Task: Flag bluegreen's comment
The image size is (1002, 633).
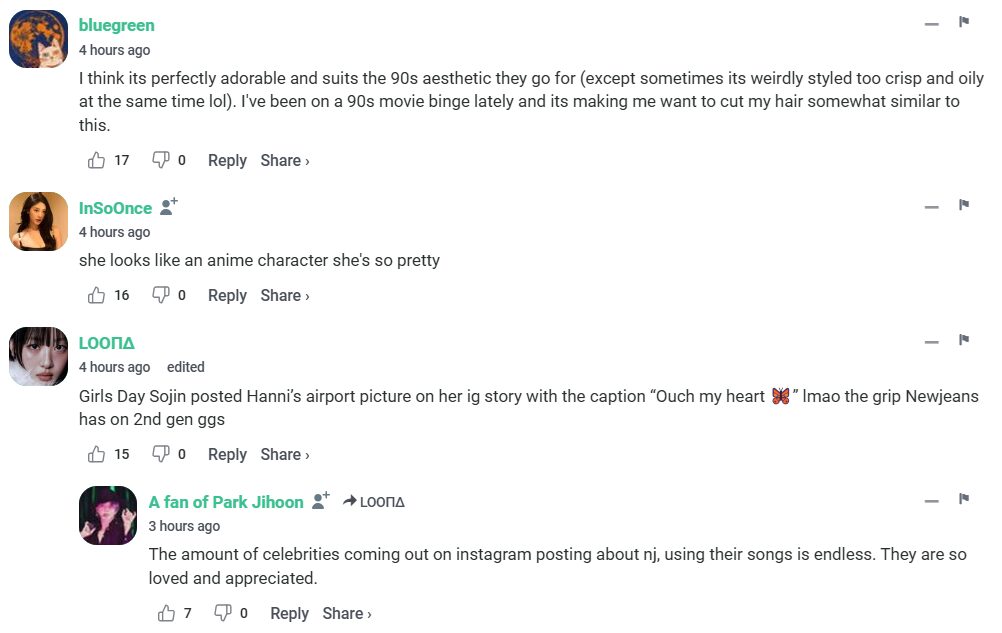Action: click(x=964, y=22)
